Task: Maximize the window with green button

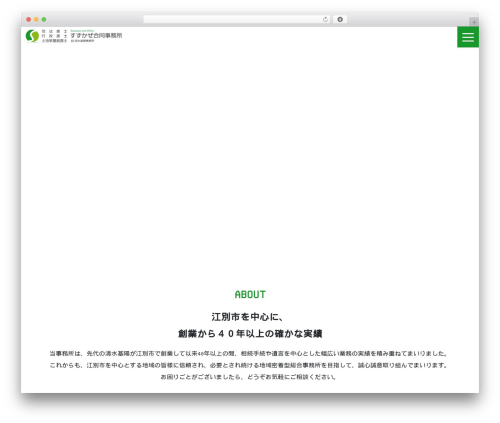Action: [44, 20]
